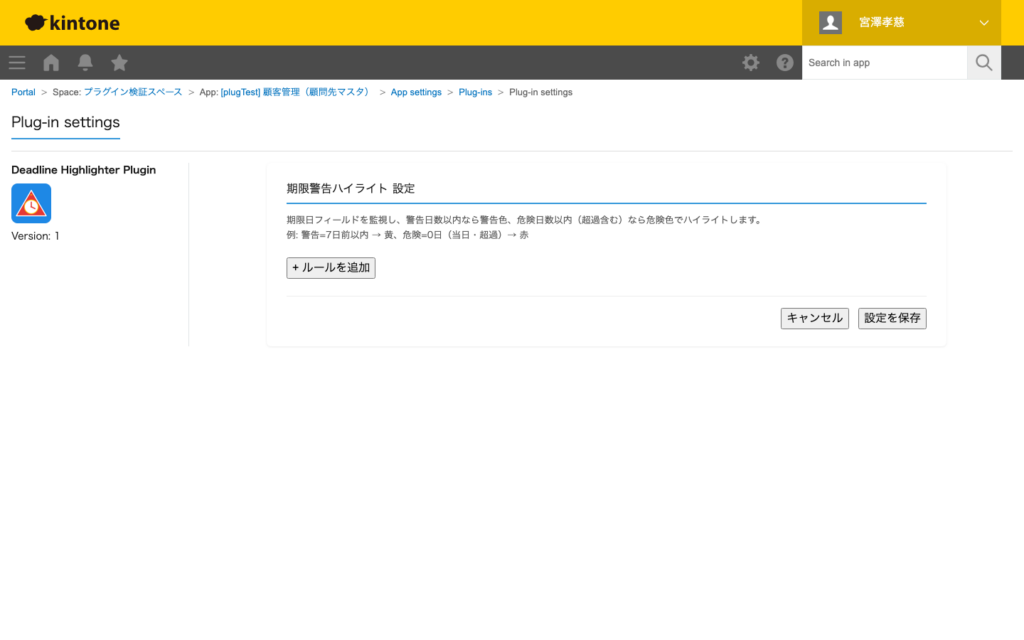This screenshot has height=640, width=1024.
Task: Click the help question mark icon
Action: click(x=785, y=62)
